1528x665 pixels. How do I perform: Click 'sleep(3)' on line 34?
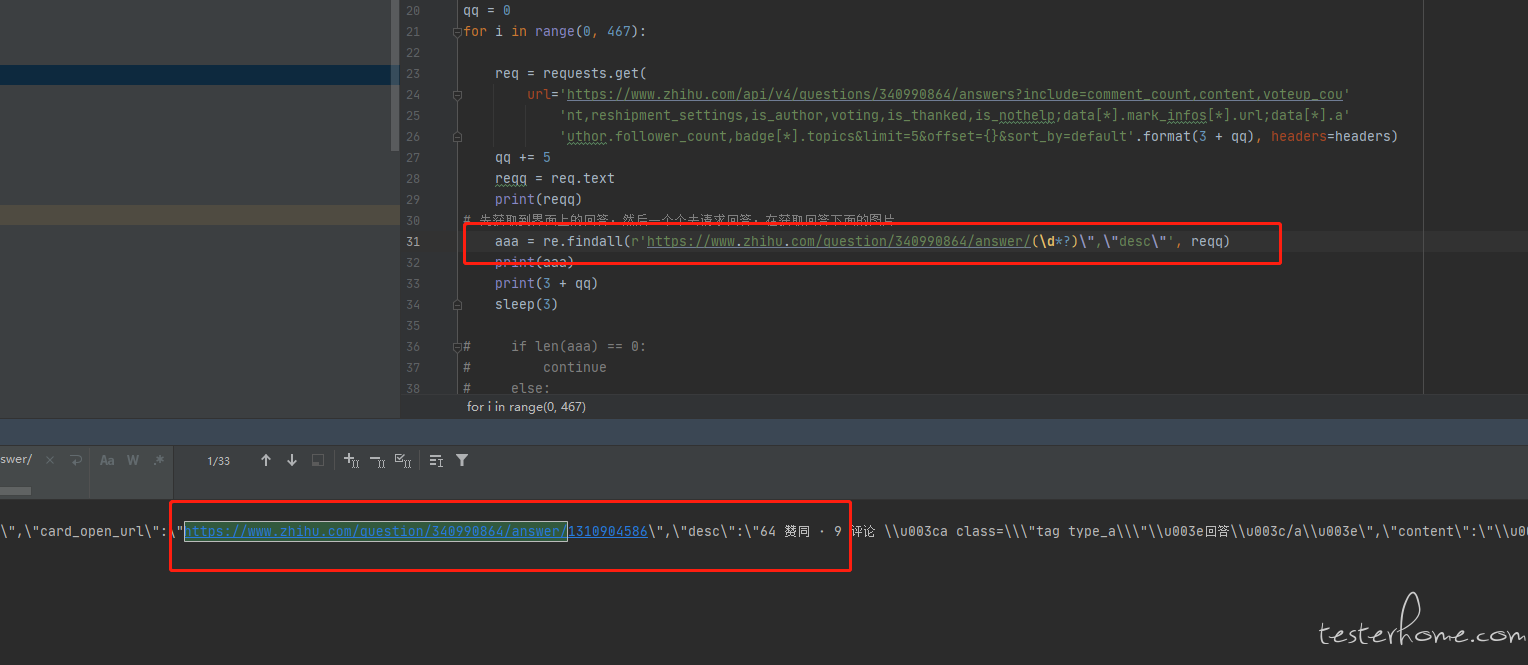click(527, 305)
